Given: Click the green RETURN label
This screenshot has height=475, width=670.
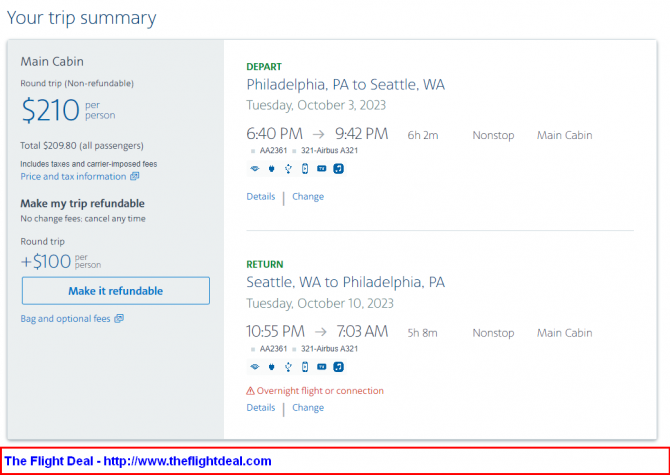Looking at the screenshot, I should tap(265, 264).
